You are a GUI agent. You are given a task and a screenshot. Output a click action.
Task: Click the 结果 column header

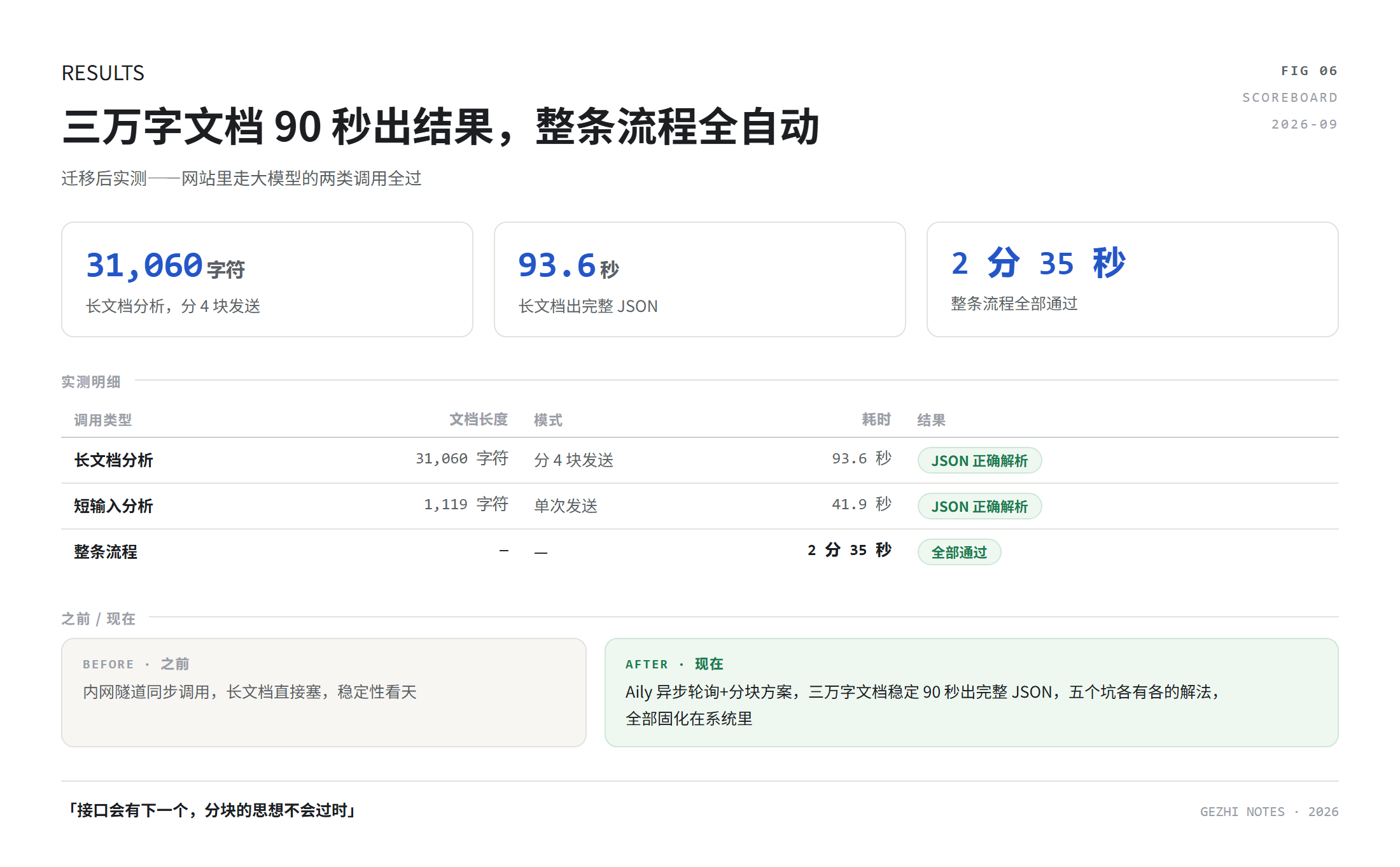931,420
